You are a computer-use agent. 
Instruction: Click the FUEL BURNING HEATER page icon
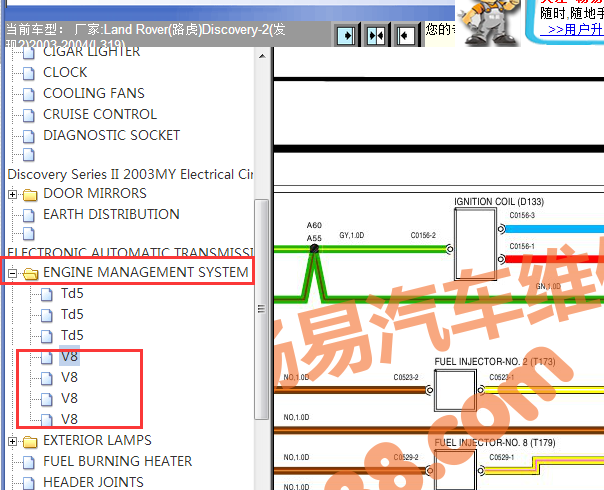click(x=29, y=462)
